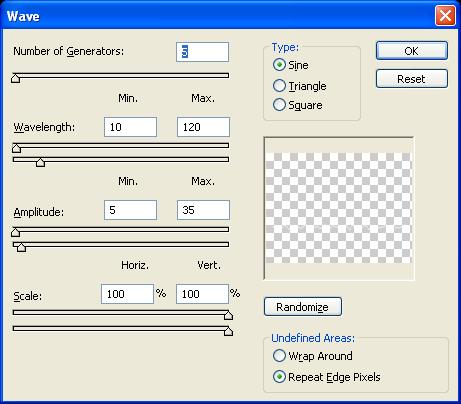Click the Vertical Scale percent field
461x404 pixels.
click(202, 294)
